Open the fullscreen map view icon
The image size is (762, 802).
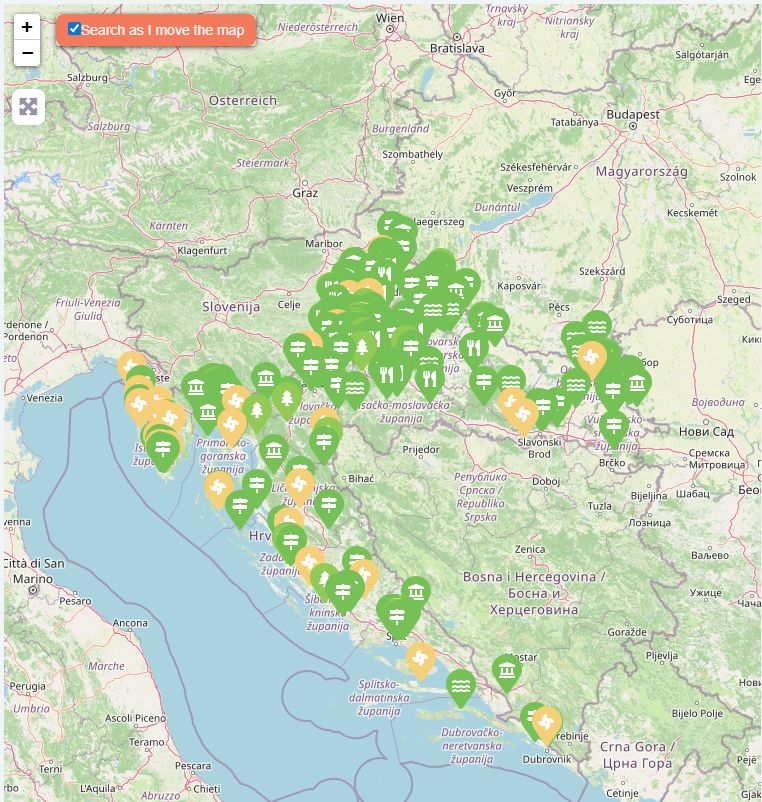[x=28, y=107]
